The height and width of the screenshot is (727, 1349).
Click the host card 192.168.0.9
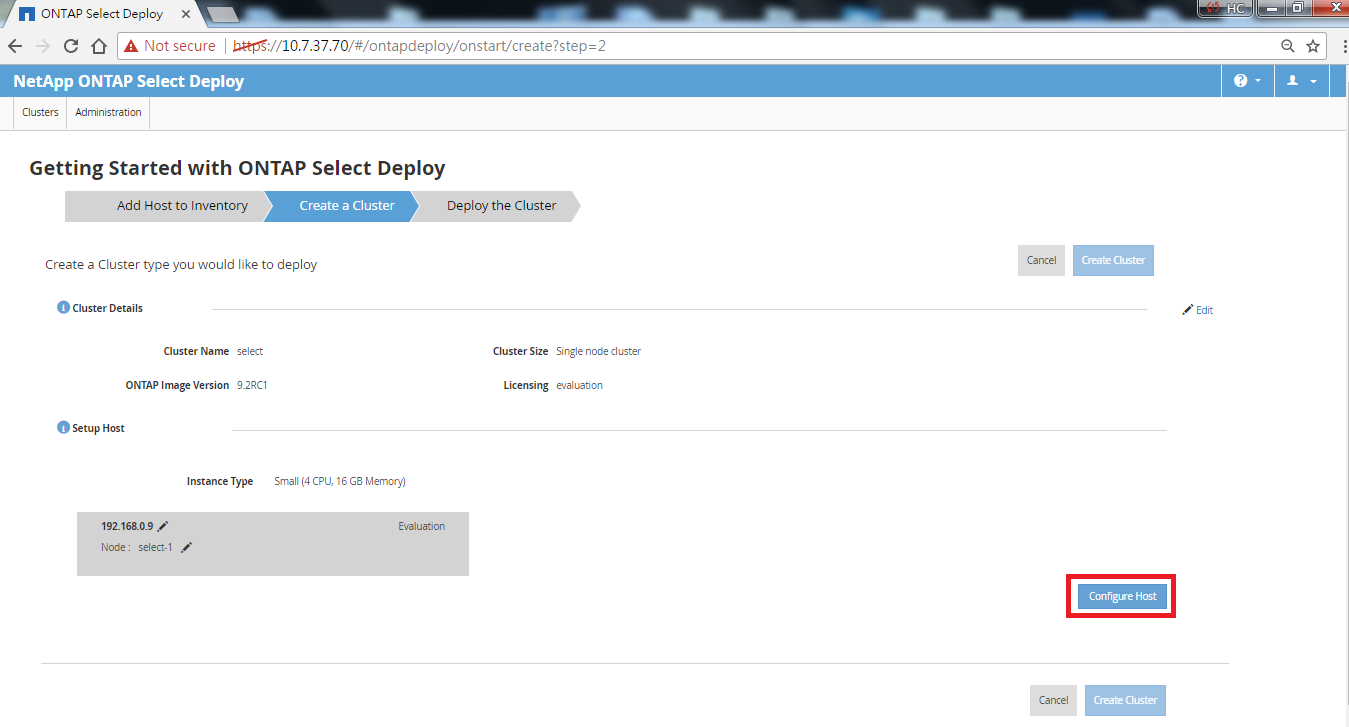[x=273, y=544]
